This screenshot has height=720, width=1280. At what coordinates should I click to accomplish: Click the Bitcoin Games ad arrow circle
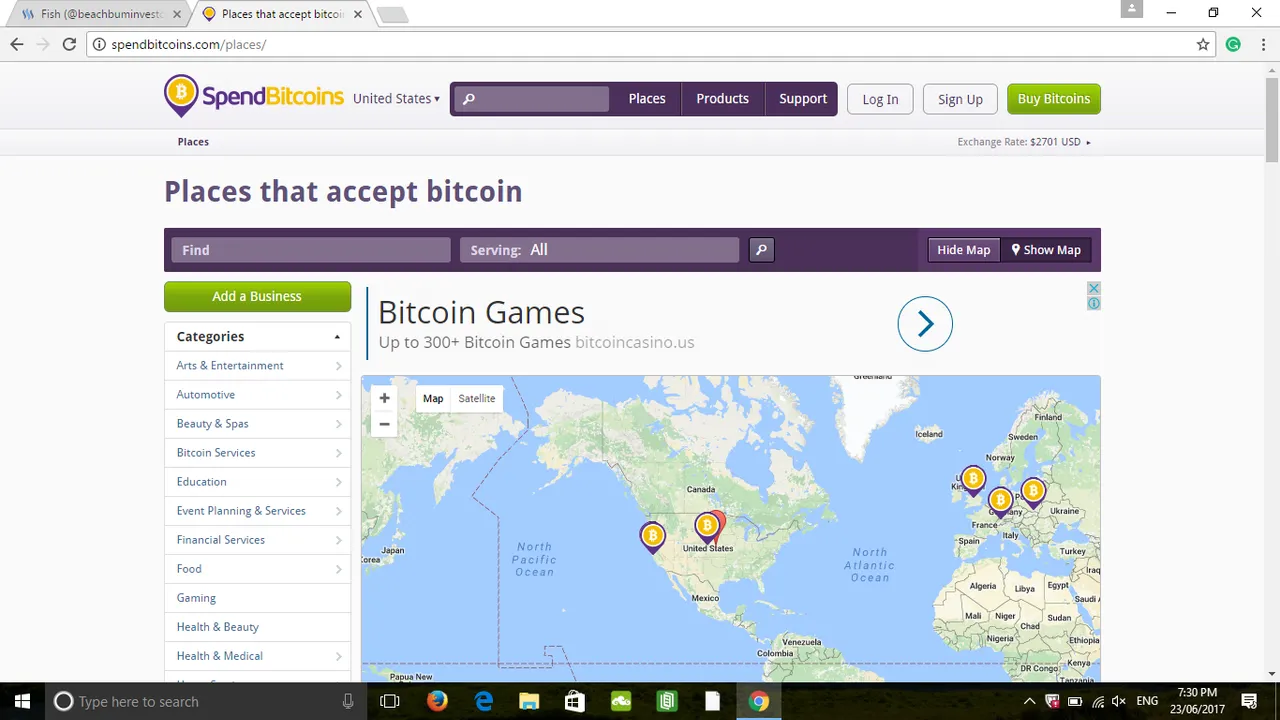coord(925,324)
